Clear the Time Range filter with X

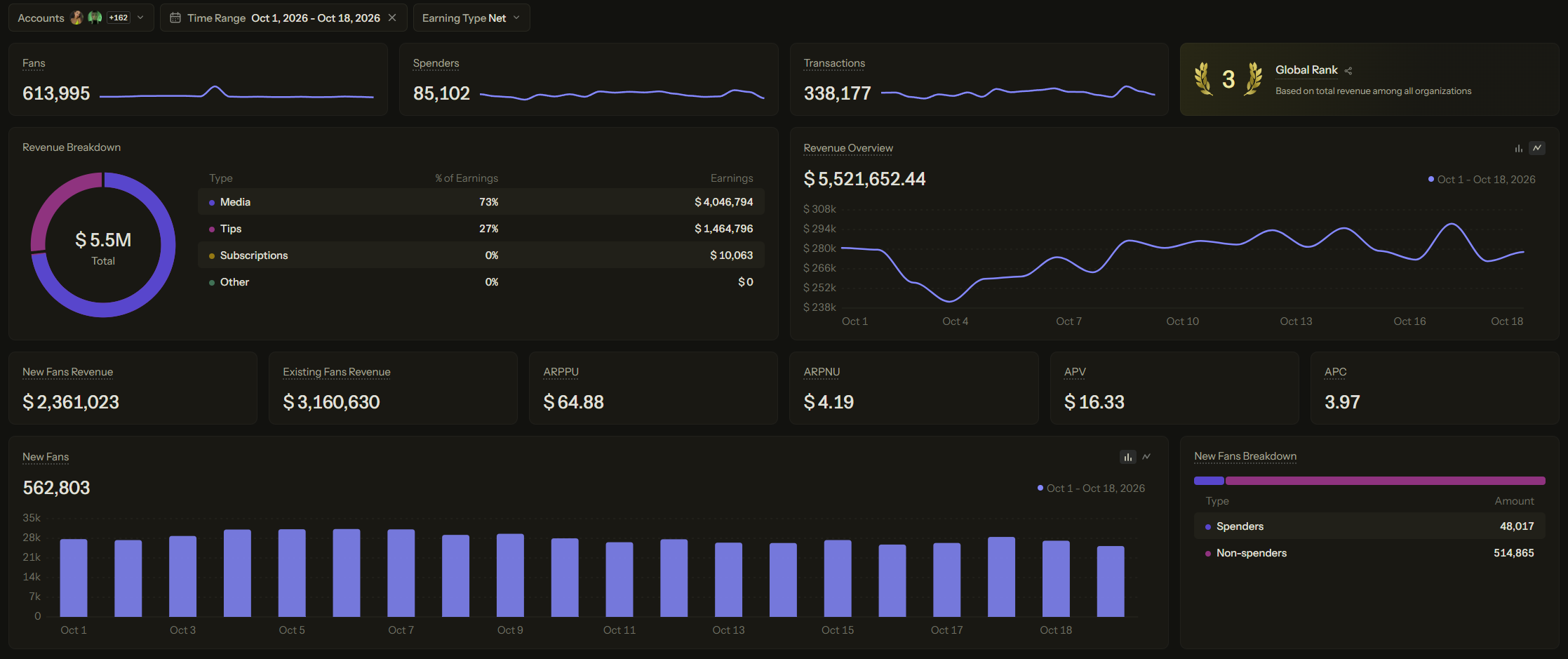(392, 18)
